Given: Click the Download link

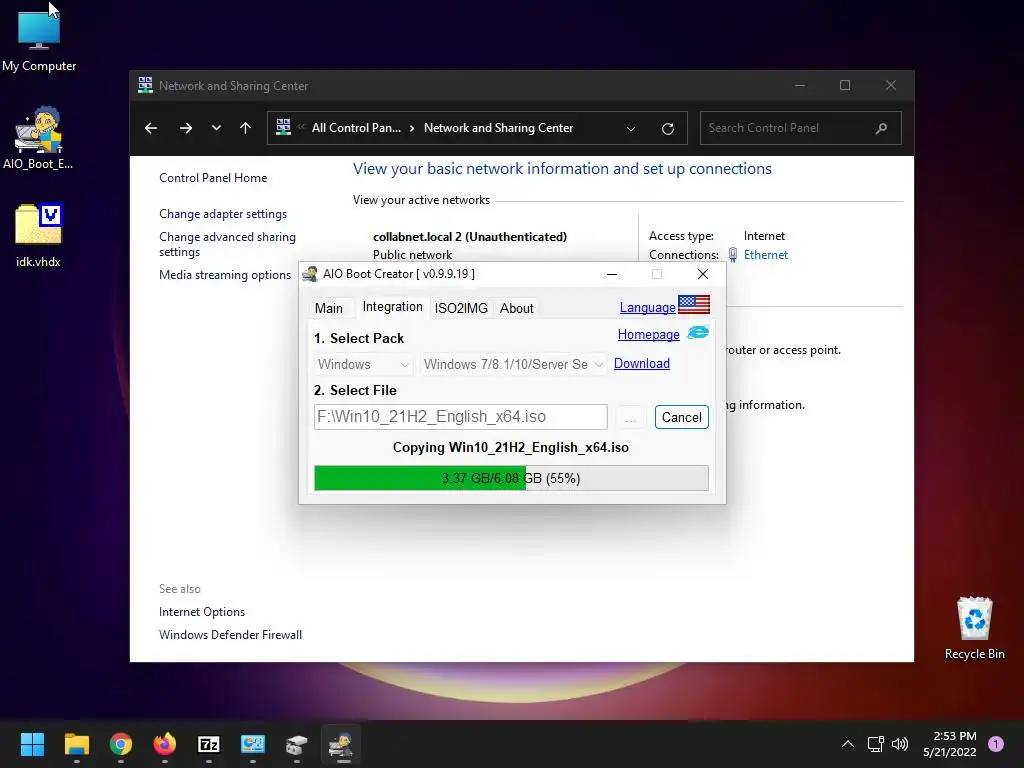Looking at the screenshot, I should pos(641,363).
